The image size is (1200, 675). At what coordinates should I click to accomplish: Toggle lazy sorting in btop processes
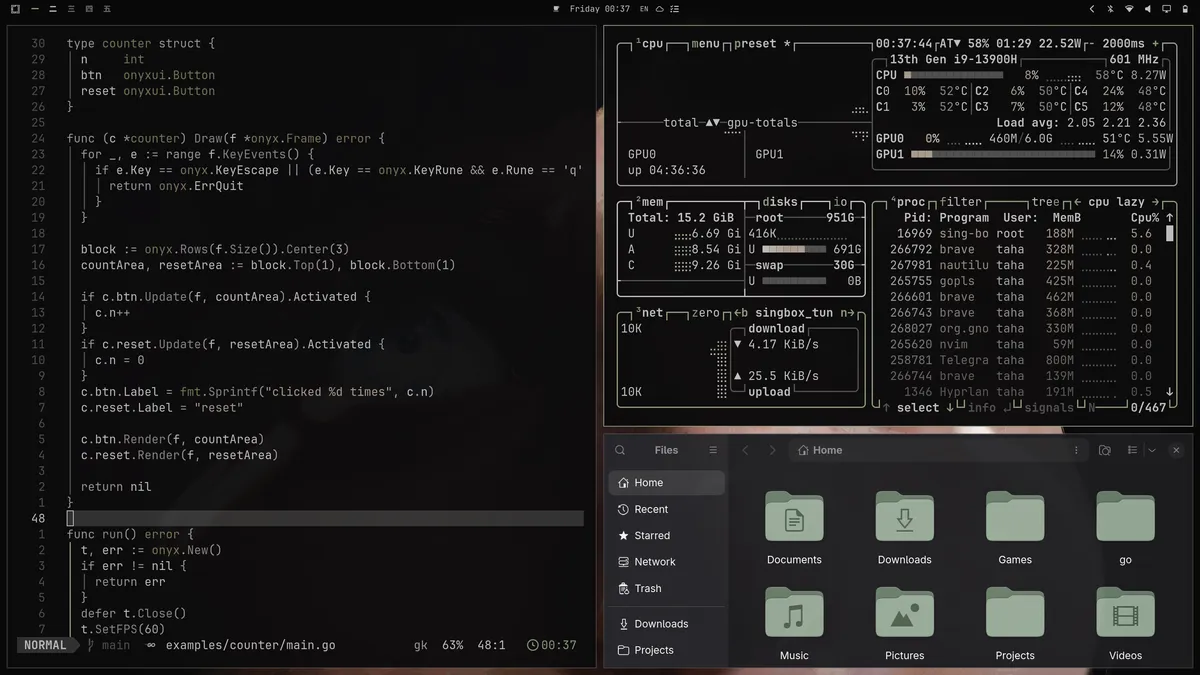point(1130,202)
